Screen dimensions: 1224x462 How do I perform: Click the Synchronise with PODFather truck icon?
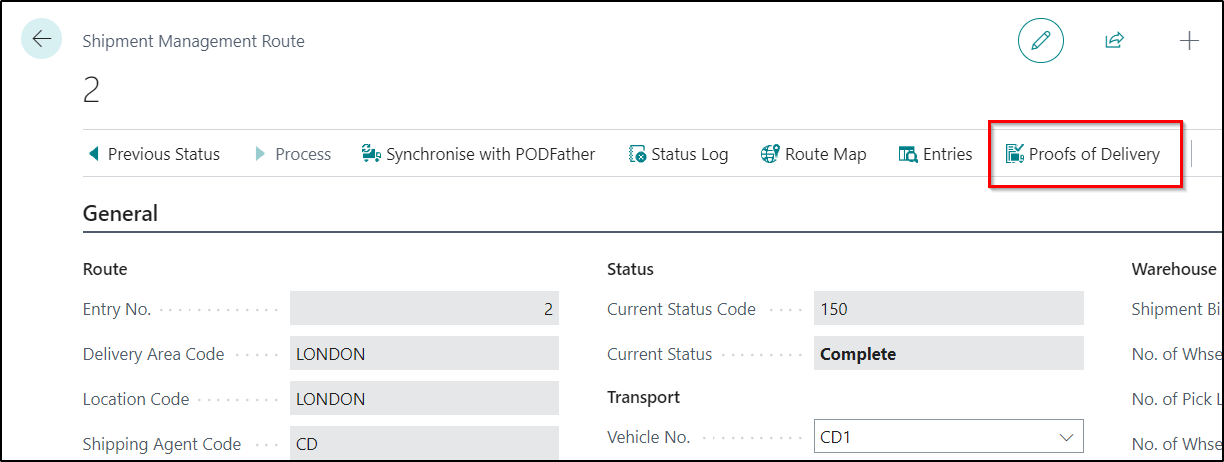click(x=371, y=154)
